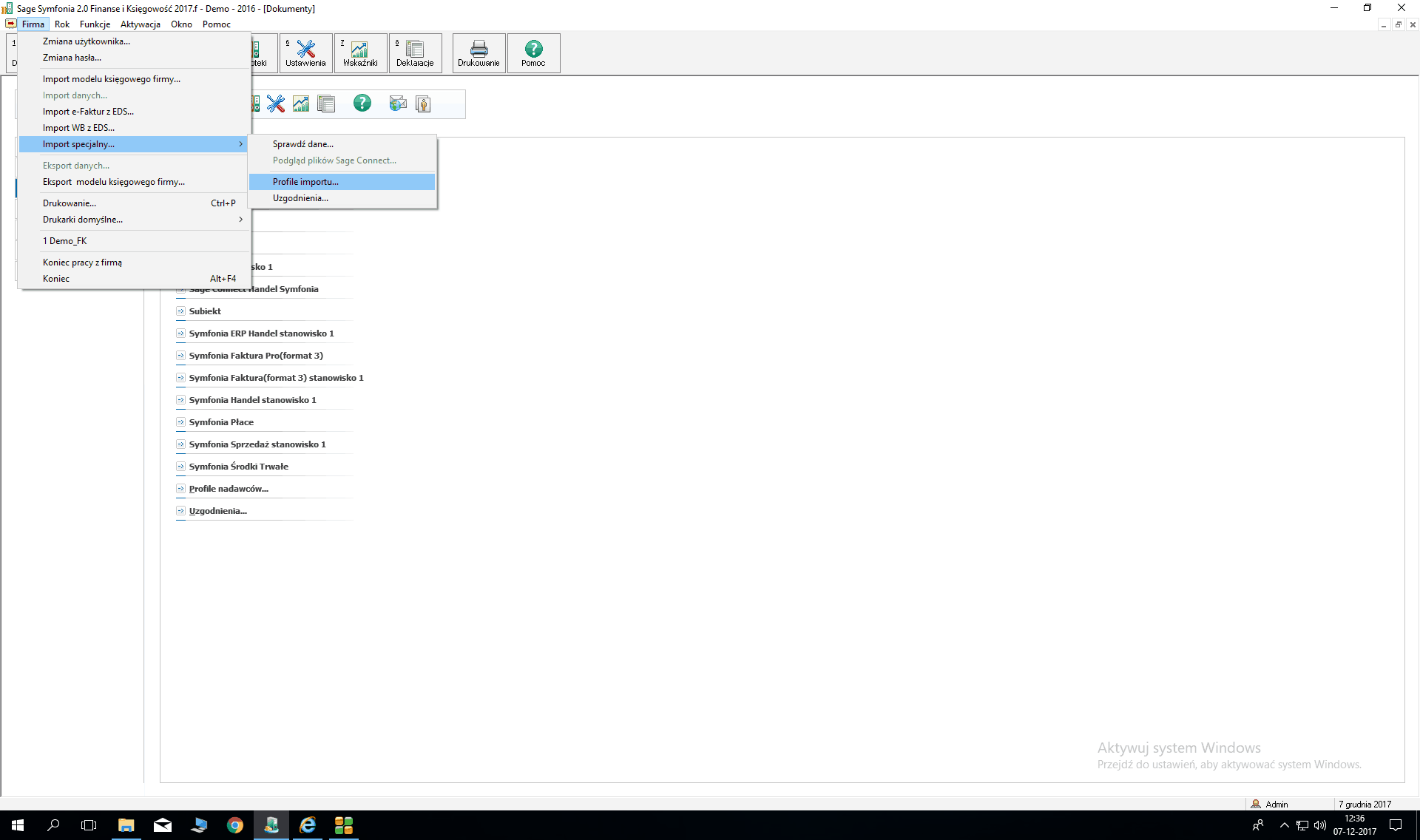Choose Import e-Faktur z EDS

point(132,112)
